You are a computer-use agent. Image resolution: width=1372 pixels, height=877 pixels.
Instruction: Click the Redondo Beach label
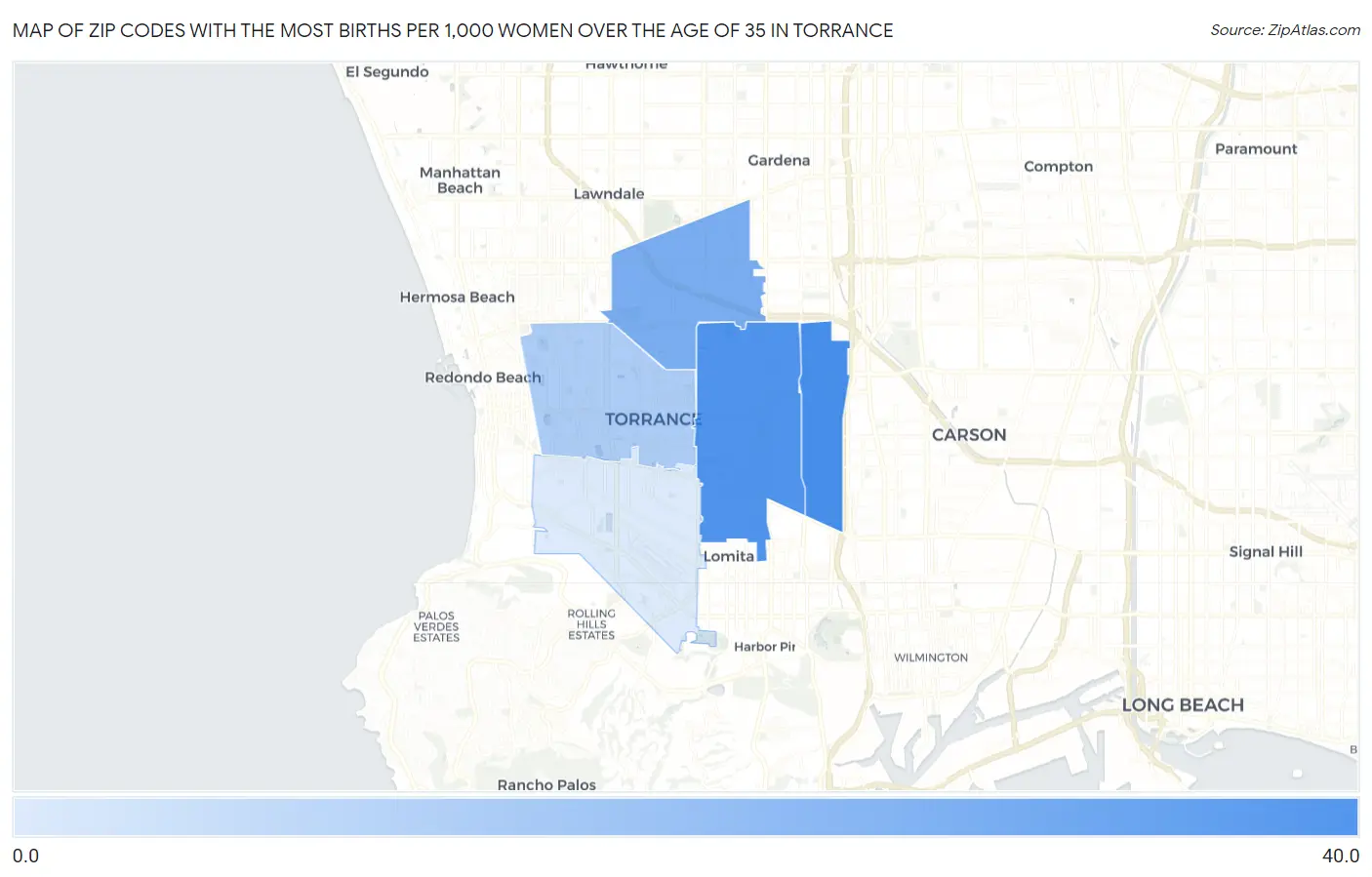pyautogui.click(x=483, y=378)
